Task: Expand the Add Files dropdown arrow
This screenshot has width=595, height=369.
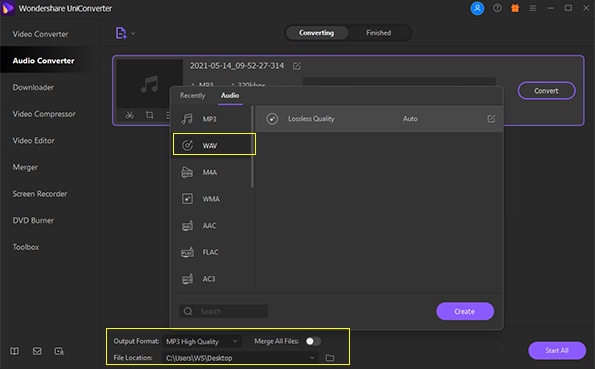Action: pyautogui.click(x=133, y=33)
